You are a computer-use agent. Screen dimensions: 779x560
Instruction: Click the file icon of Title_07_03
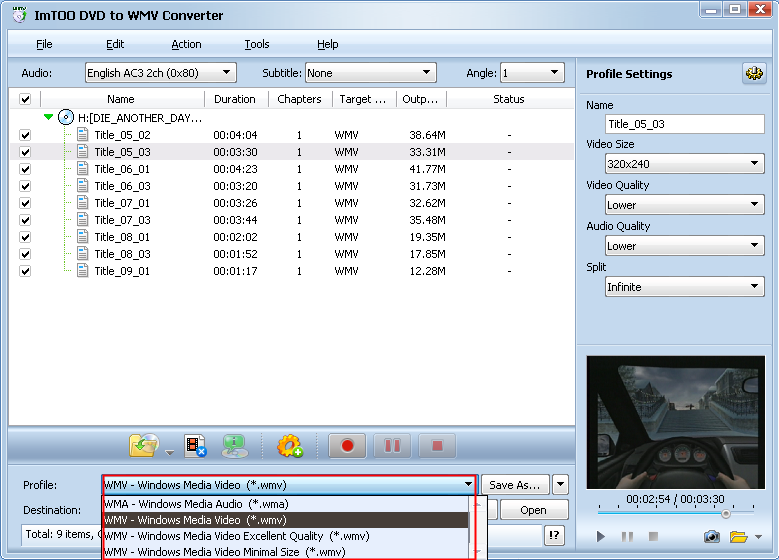(83, 220)
